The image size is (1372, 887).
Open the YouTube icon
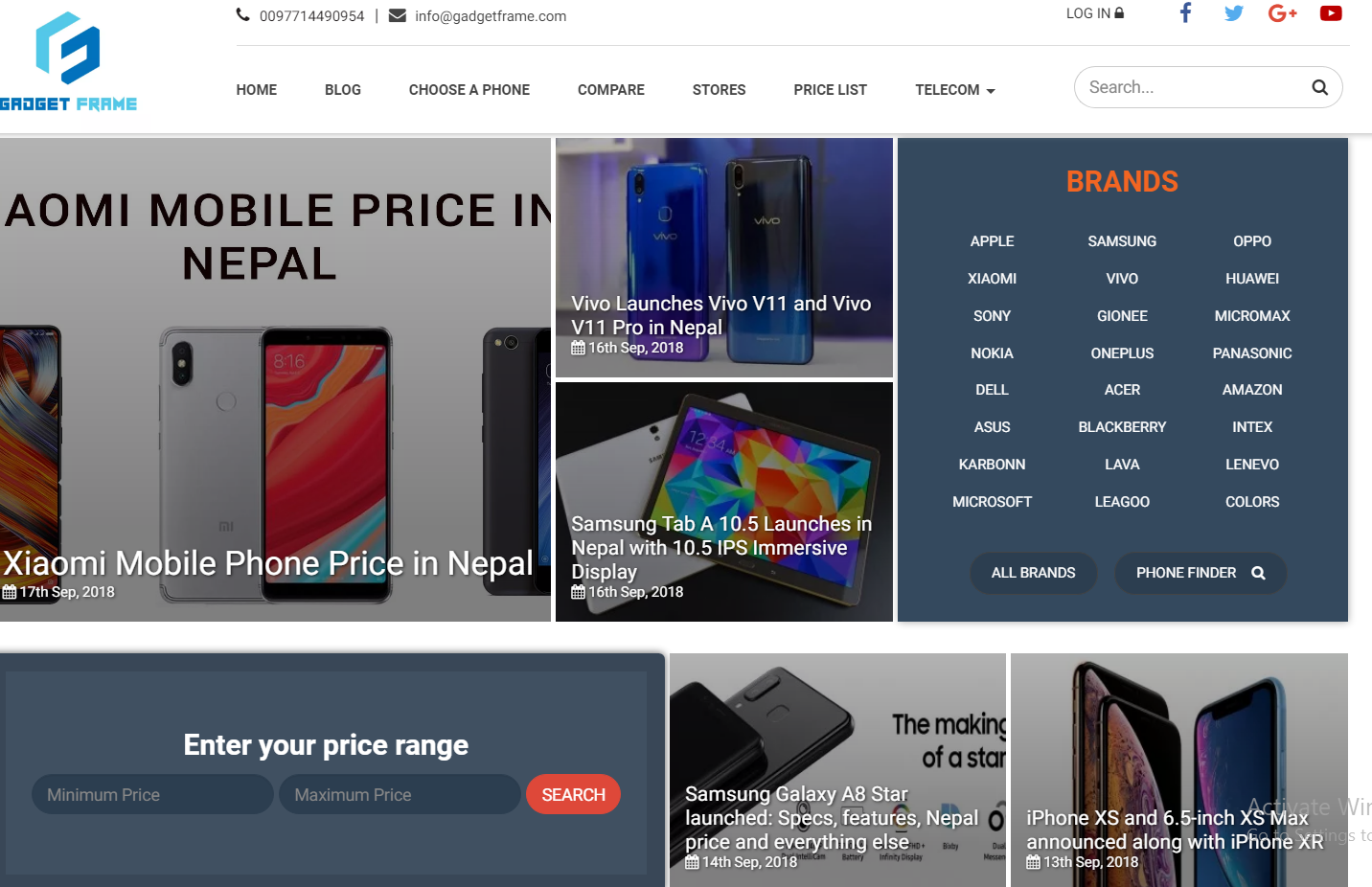pyautogui.click(x=1331, y=13)
